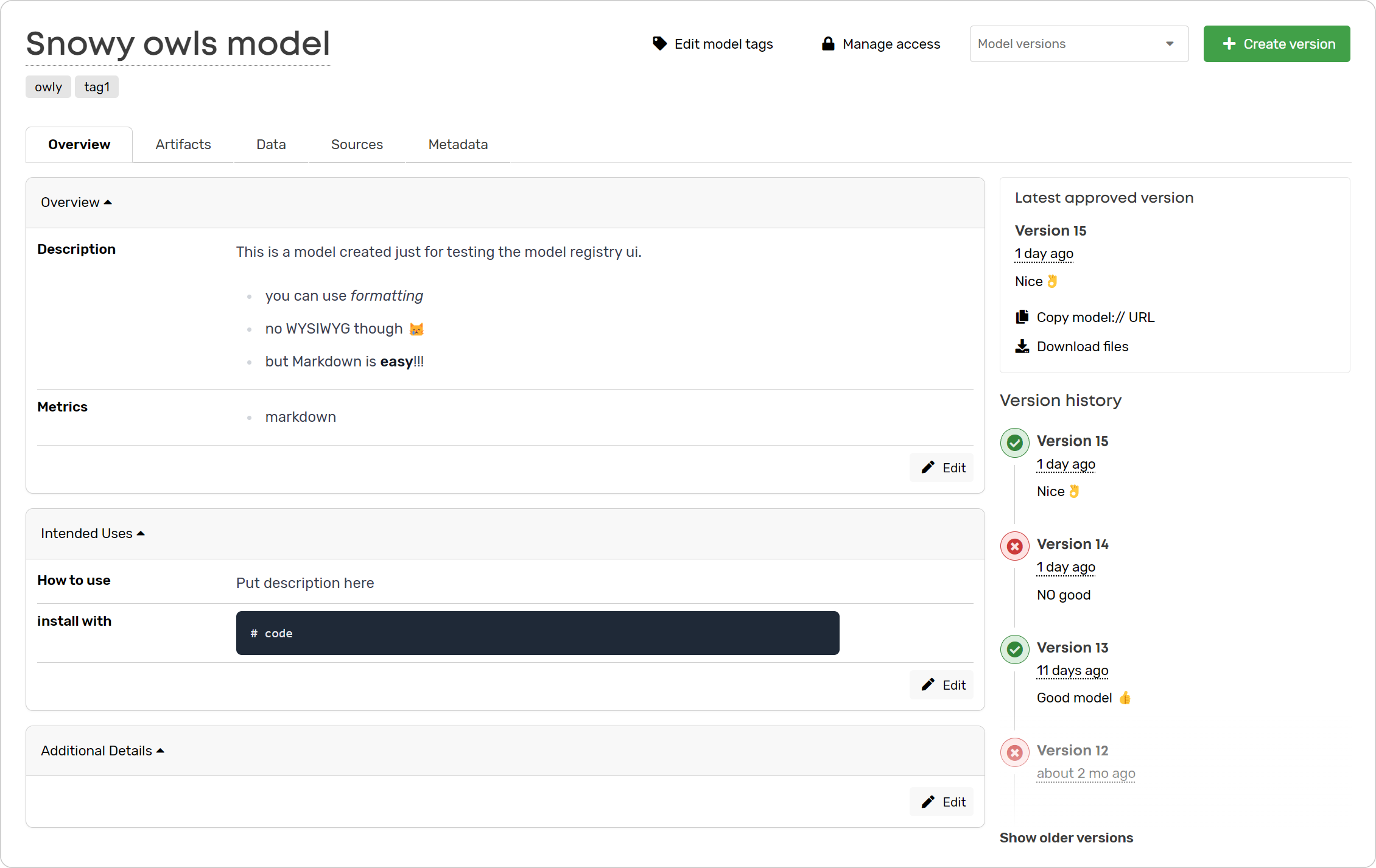Click the green approved check icon on Version 15
The image size is (1376, 868).
[1014, 443]
